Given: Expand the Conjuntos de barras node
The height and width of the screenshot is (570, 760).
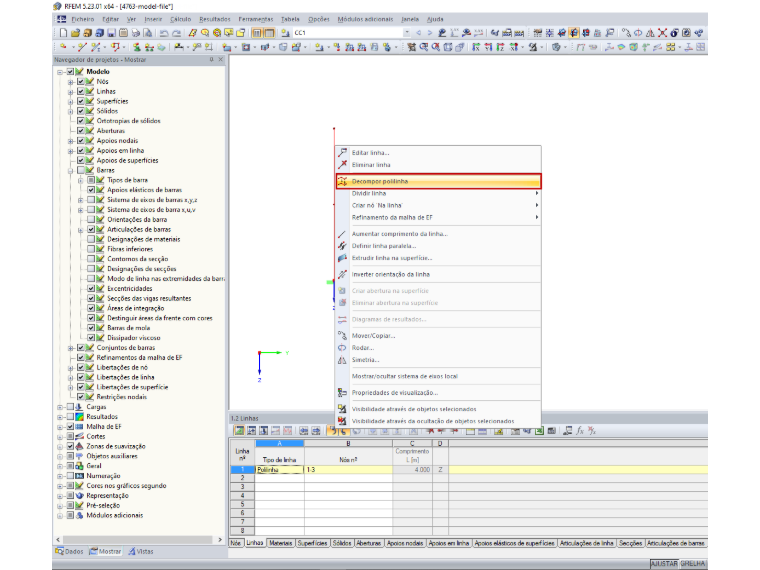Looking at the screenshot, I should point(70,348).
